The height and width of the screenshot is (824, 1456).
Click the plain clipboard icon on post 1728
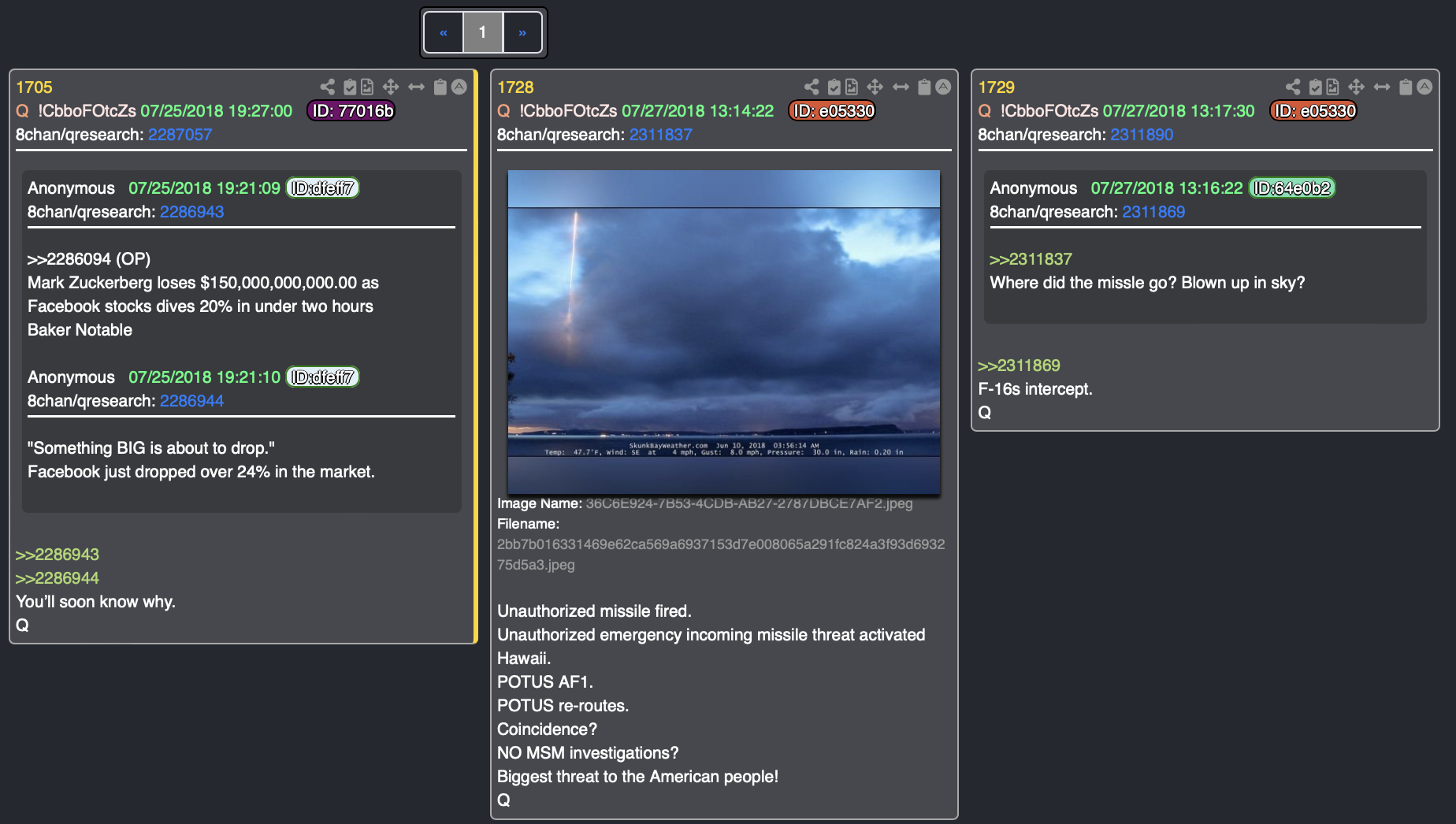925,87
